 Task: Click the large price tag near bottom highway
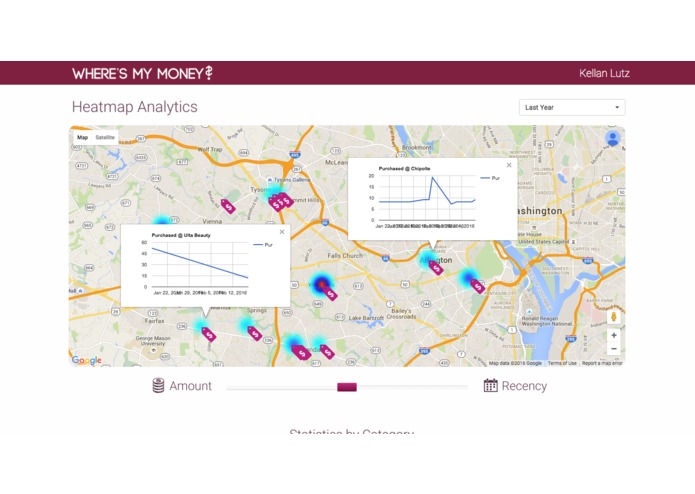tap(301, 352)
